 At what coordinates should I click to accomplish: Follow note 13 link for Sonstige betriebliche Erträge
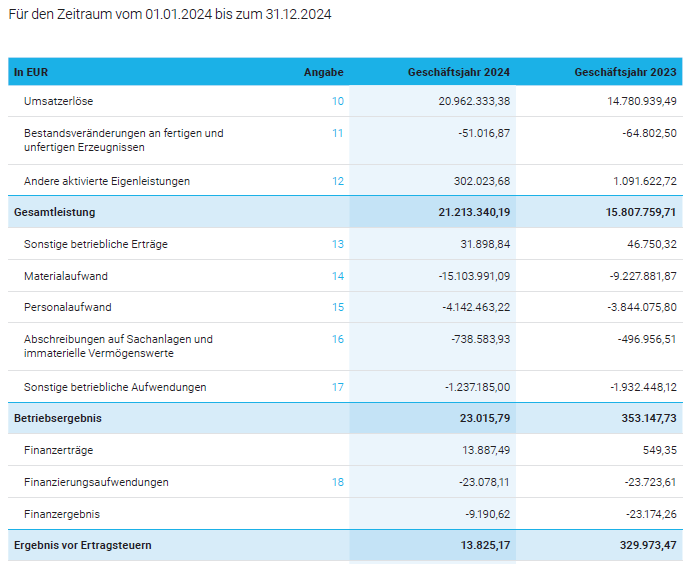(337, 244)
